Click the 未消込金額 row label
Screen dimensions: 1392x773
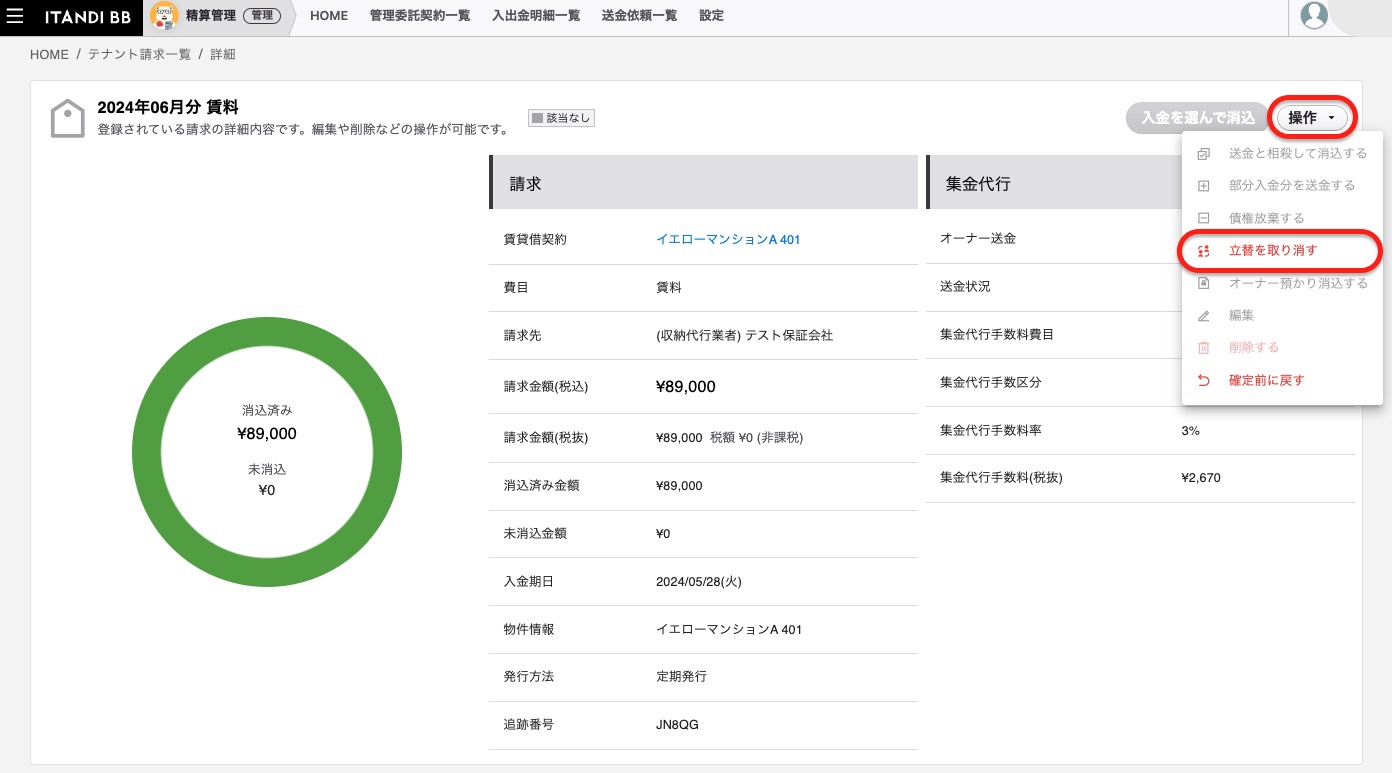(x=535, y=534)
